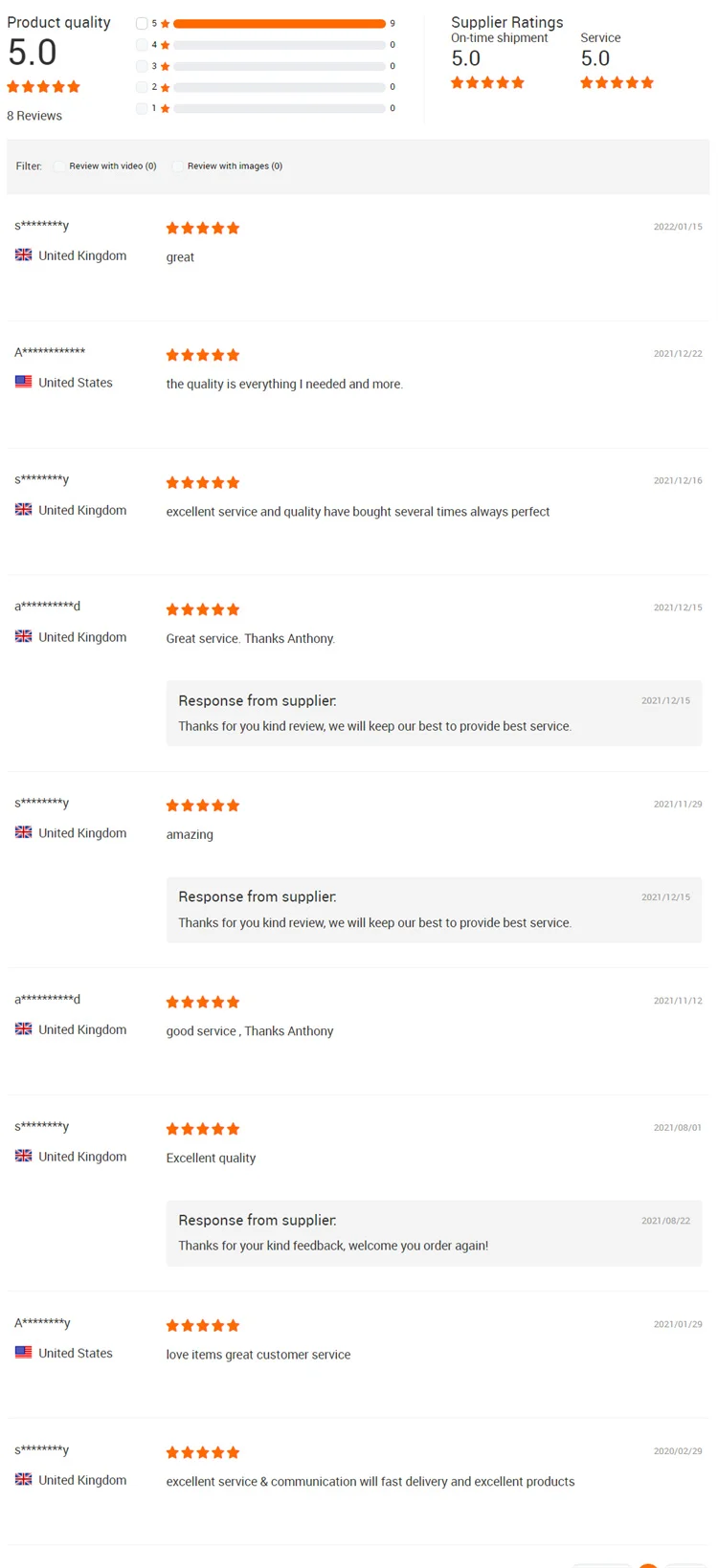This screenshot has height=1568, width=718.
Task: Click the US flag beside 'love items' review
Action: pyautogui.click(x=24, y=1353)
